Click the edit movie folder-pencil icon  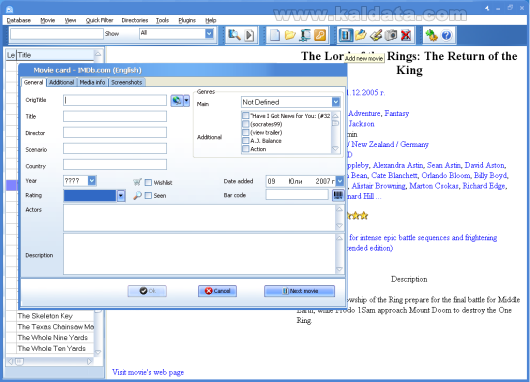point(361,35)
